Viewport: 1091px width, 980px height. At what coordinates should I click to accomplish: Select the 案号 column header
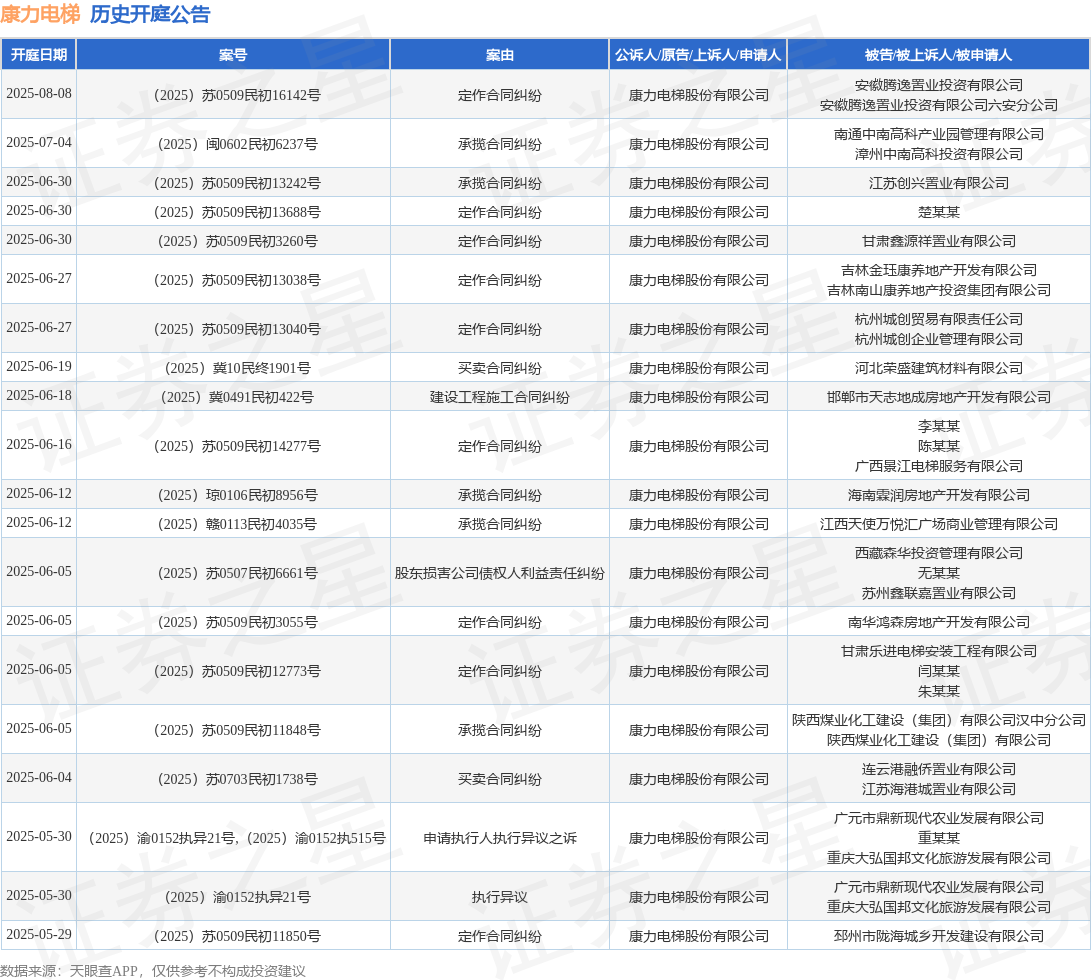coord(233,54)
